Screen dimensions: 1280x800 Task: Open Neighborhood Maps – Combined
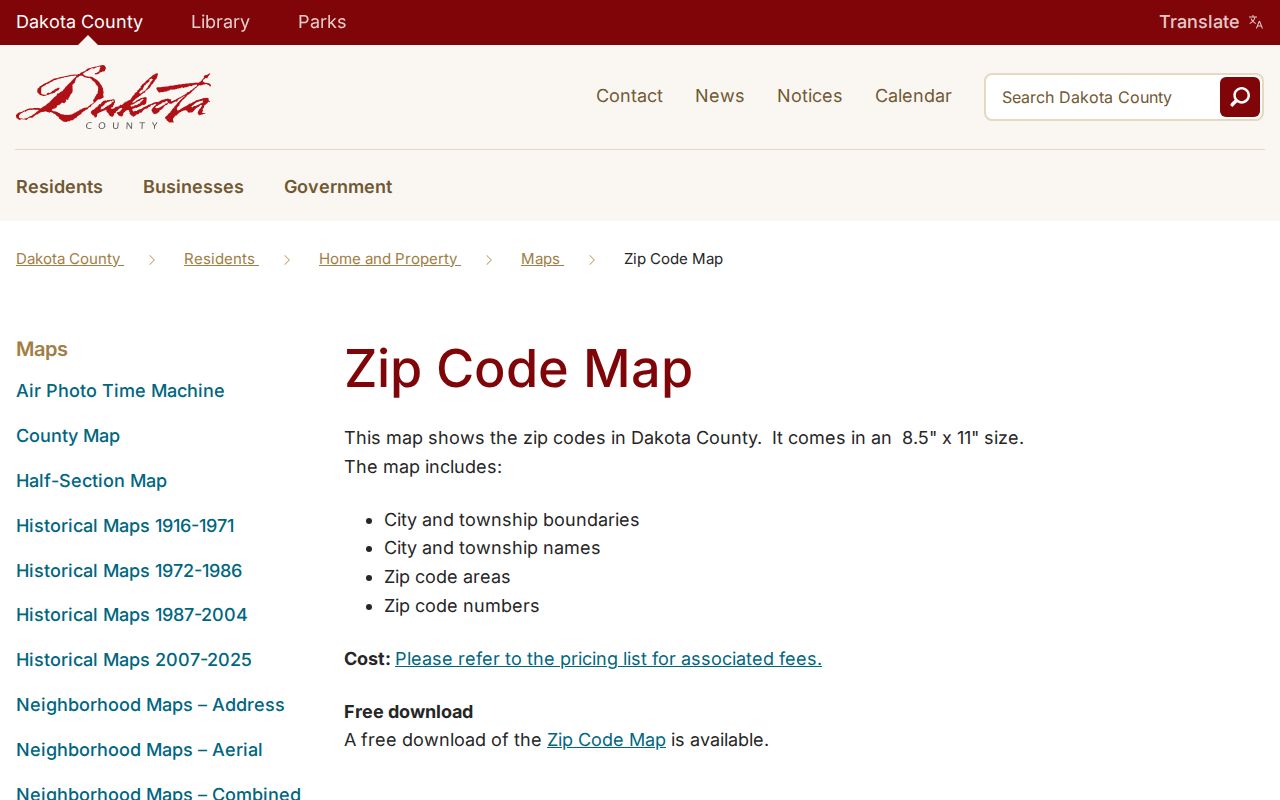click(158, 793)
